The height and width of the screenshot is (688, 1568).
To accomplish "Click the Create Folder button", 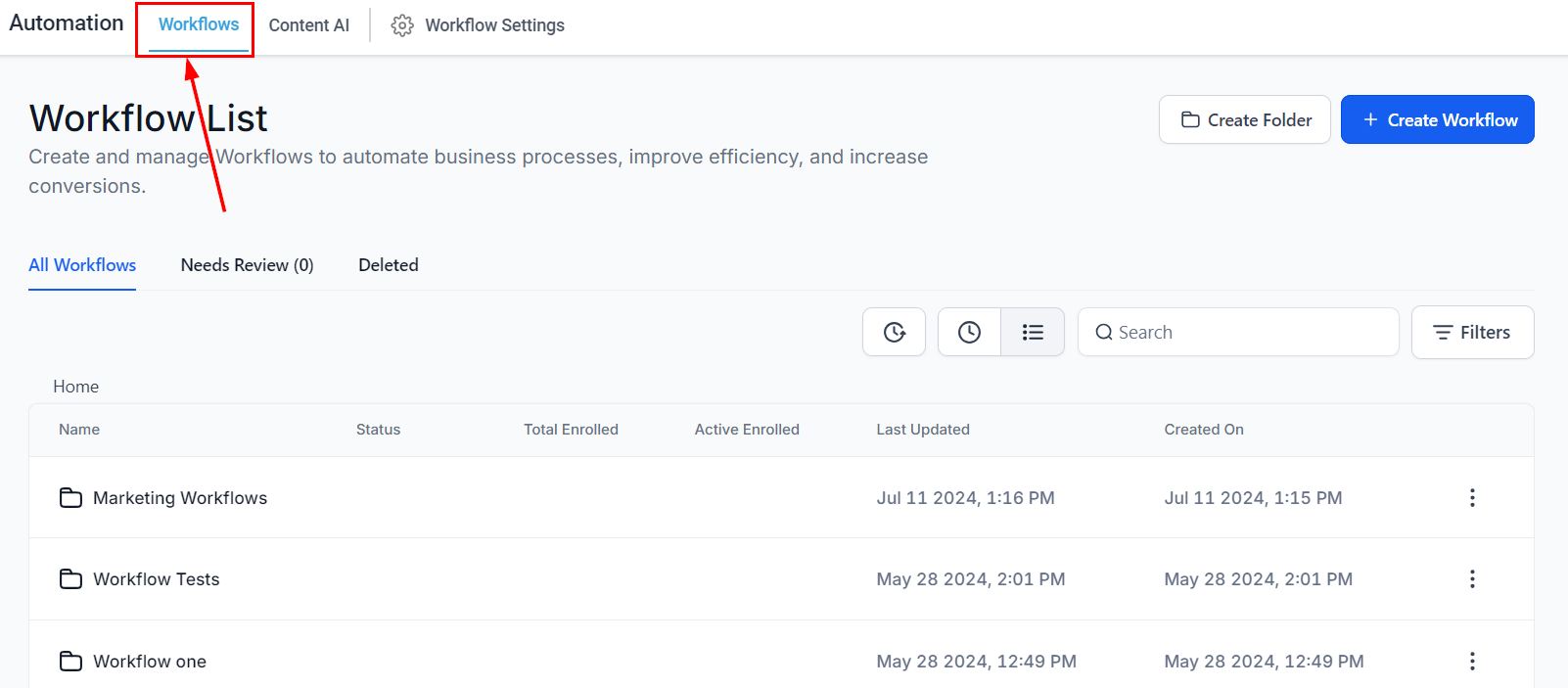I will click(x=1244, y=119).
